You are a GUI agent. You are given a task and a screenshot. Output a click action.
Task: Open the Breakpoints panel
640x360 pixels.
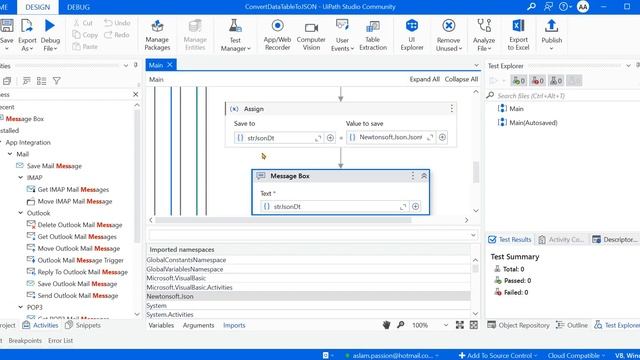(25, 340)
